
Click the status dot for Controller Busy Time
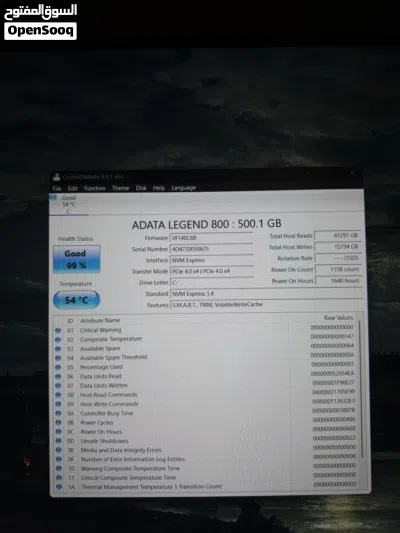58,413
